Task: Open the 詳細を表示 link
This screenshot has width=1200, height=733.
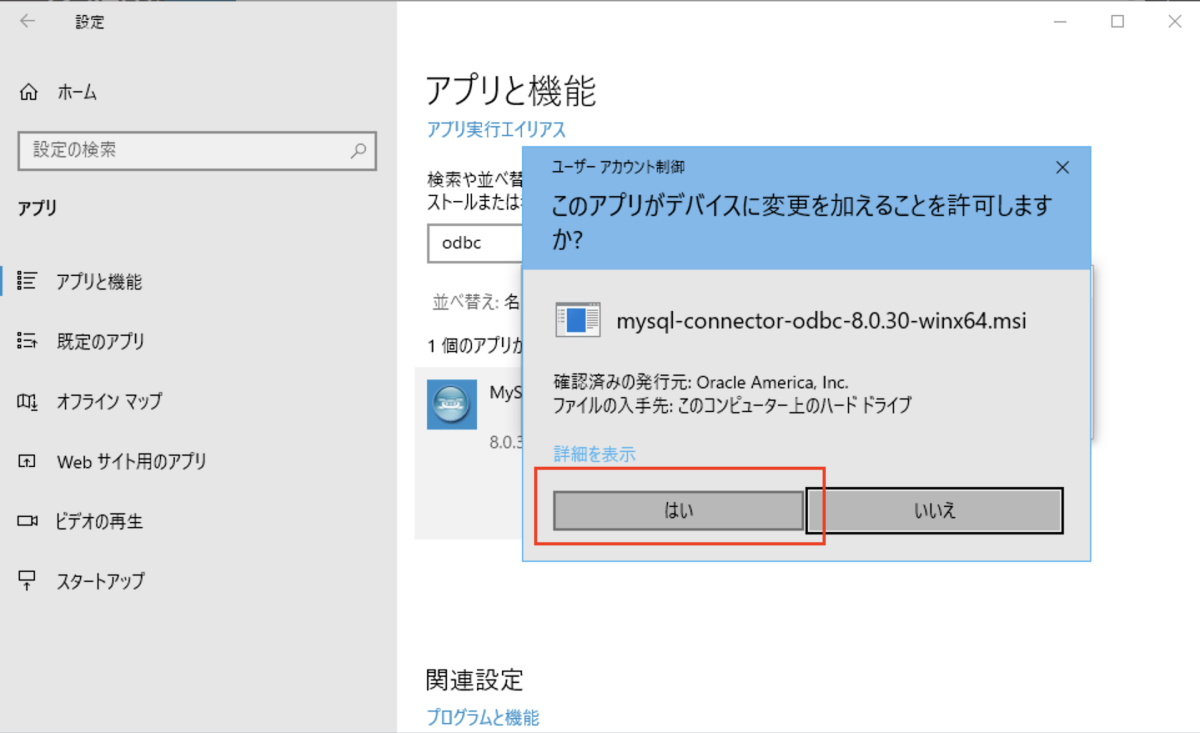Action: coord(595,454)
